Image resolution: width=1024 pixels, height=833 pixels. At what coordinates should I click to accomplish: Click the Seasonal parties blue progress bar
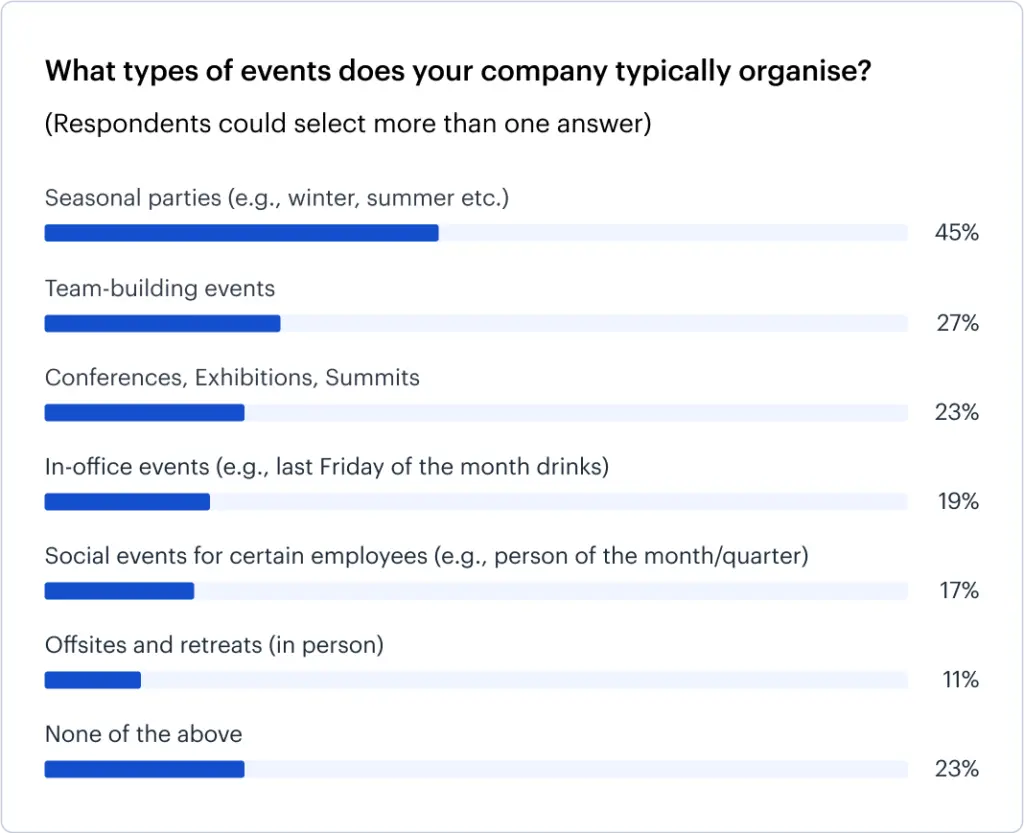click(241, 233)
